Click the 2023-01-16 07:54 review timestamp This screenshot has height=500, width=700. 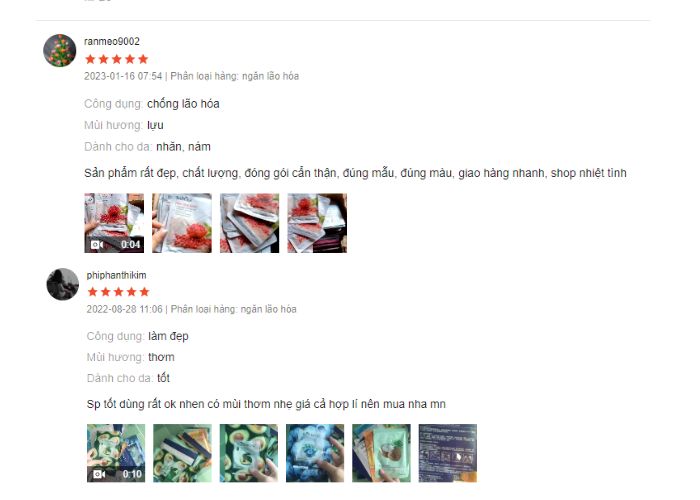[x=123, y=76]
